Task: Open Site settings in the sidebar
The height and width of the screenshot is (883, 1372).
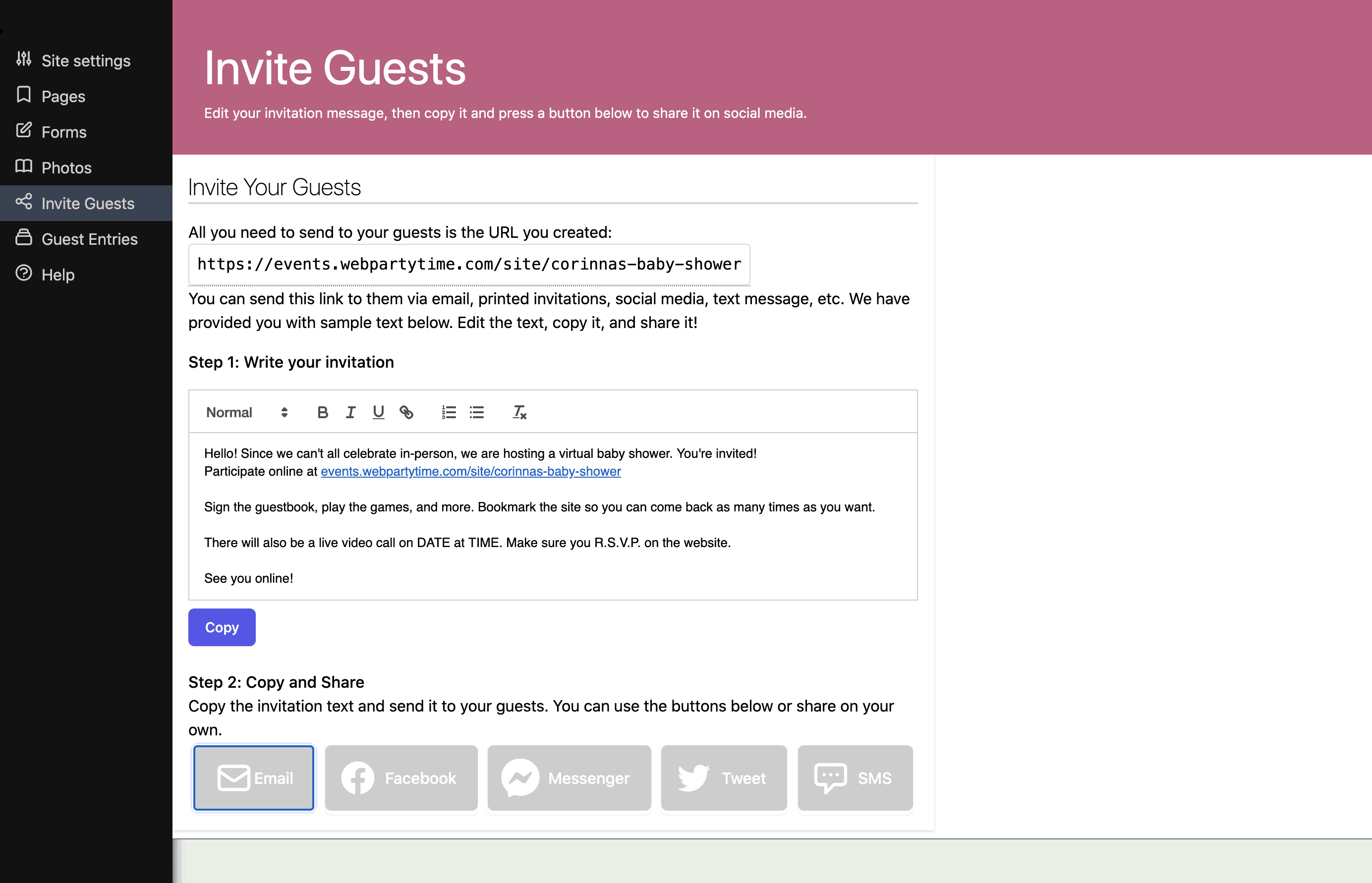Action: pyautogui.click(x=85, y=60)
